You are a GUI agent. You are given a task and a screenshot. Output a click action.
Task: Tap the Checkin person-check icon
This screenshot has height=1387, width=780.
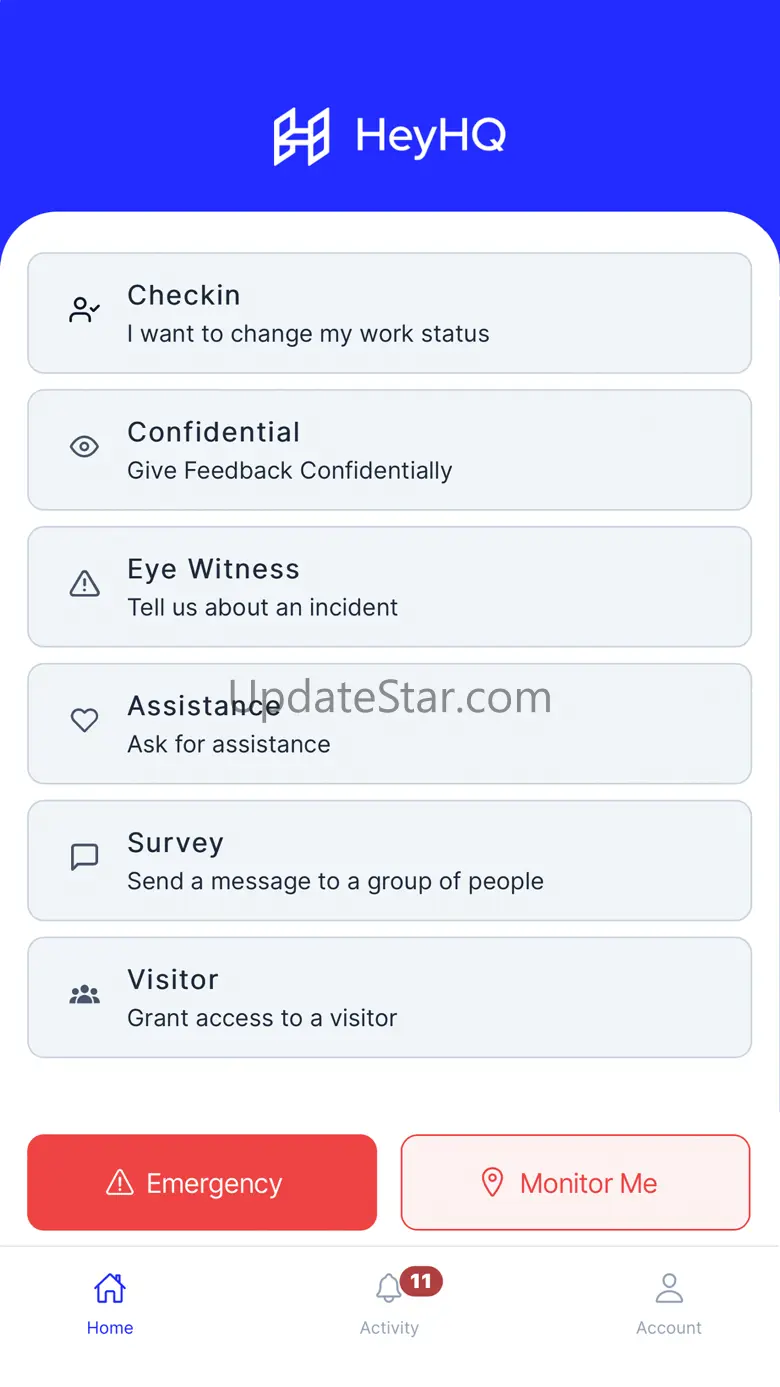coord(84,311)
